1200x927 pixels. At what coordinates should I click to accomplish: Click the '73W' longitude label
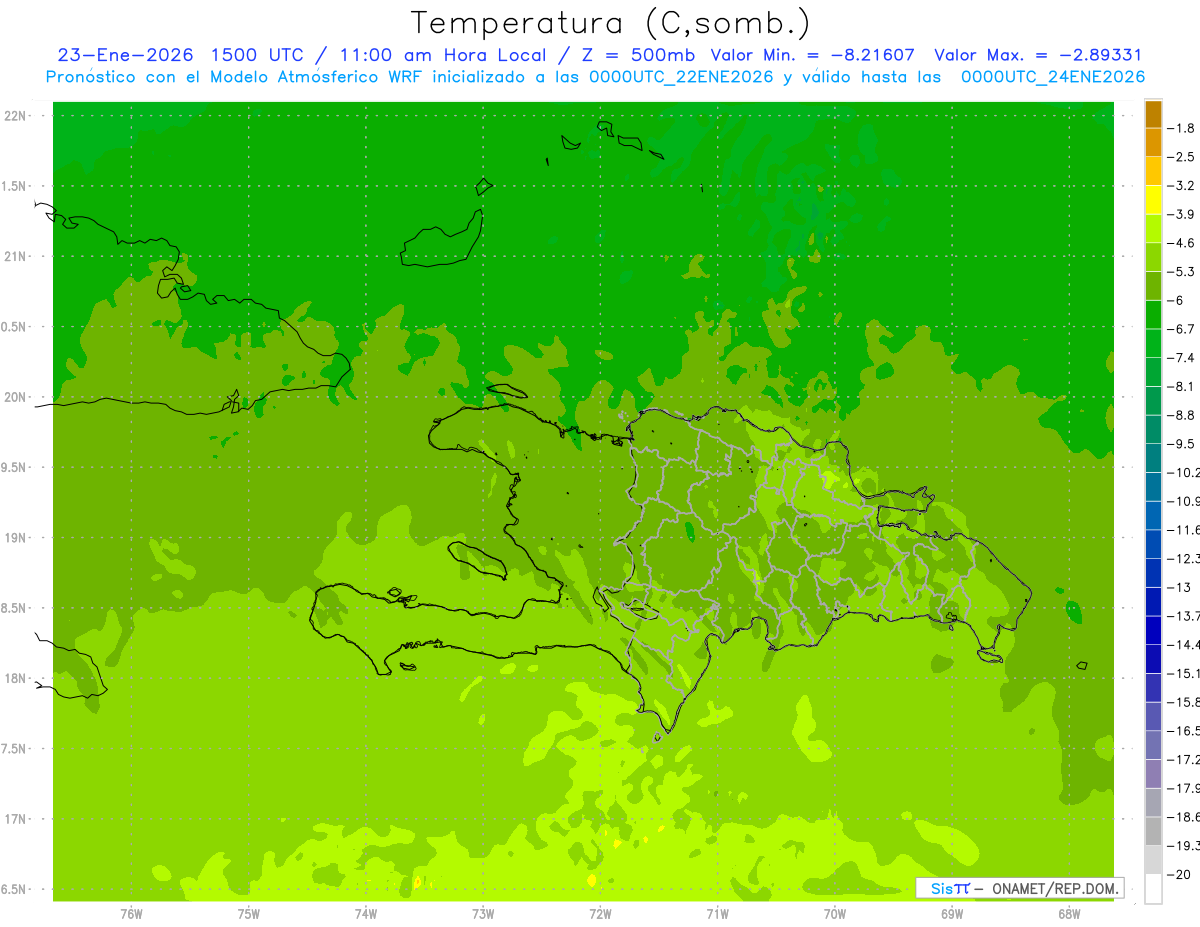tap(483, 913)
